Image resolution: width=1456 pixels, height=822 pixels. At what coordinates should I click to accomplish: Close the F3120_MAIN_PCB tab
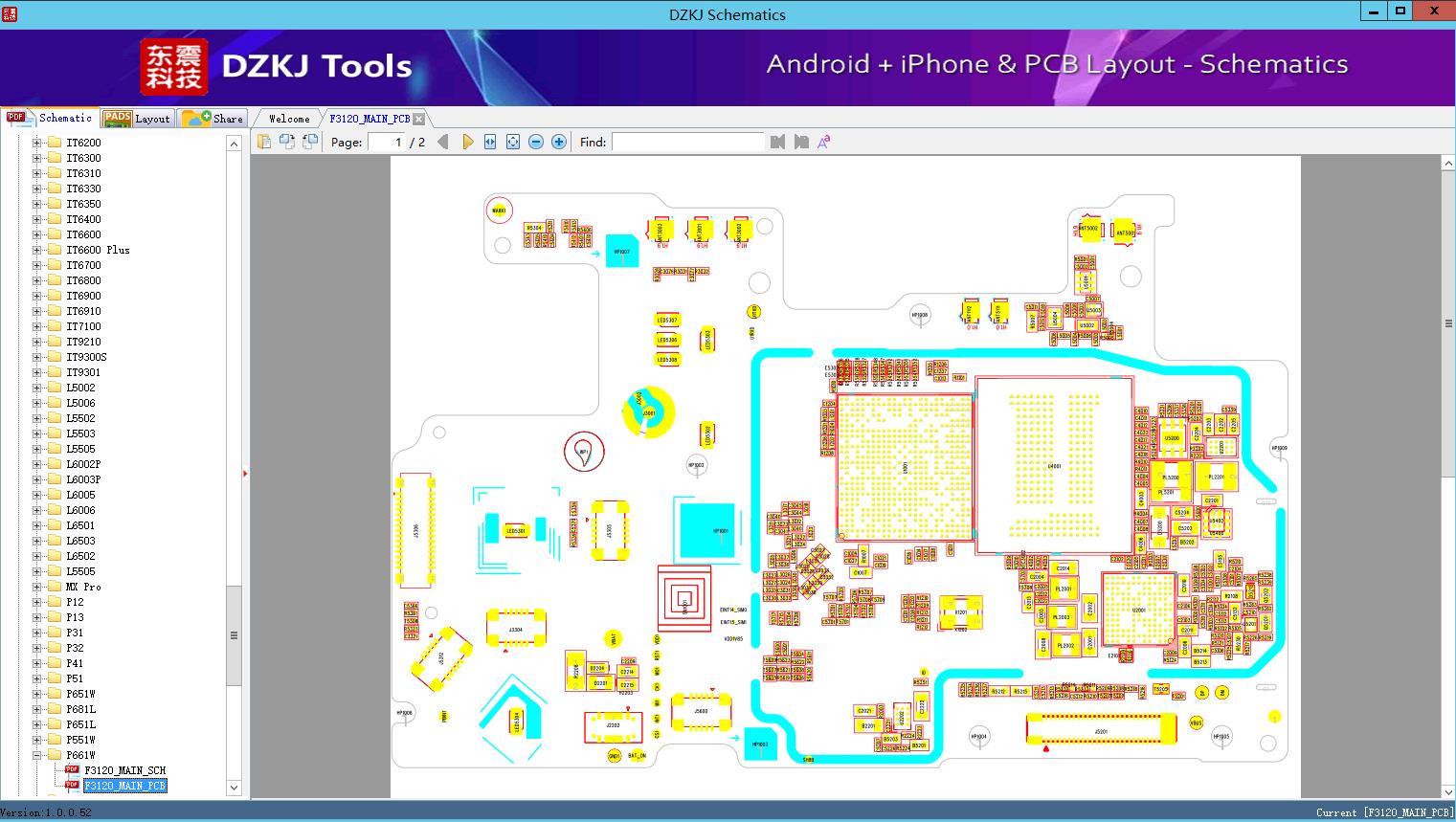pyautogui.click(x=418, y=119)
